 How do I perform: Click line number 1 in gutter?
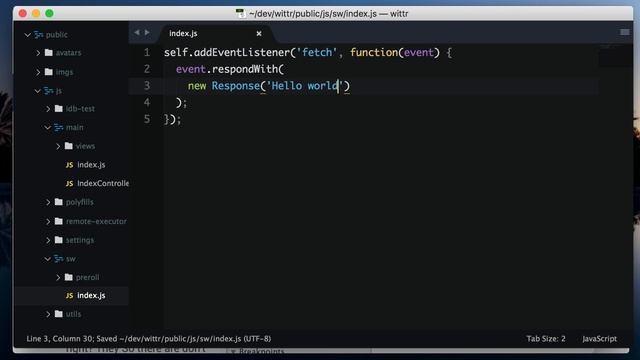coord(147,53)
